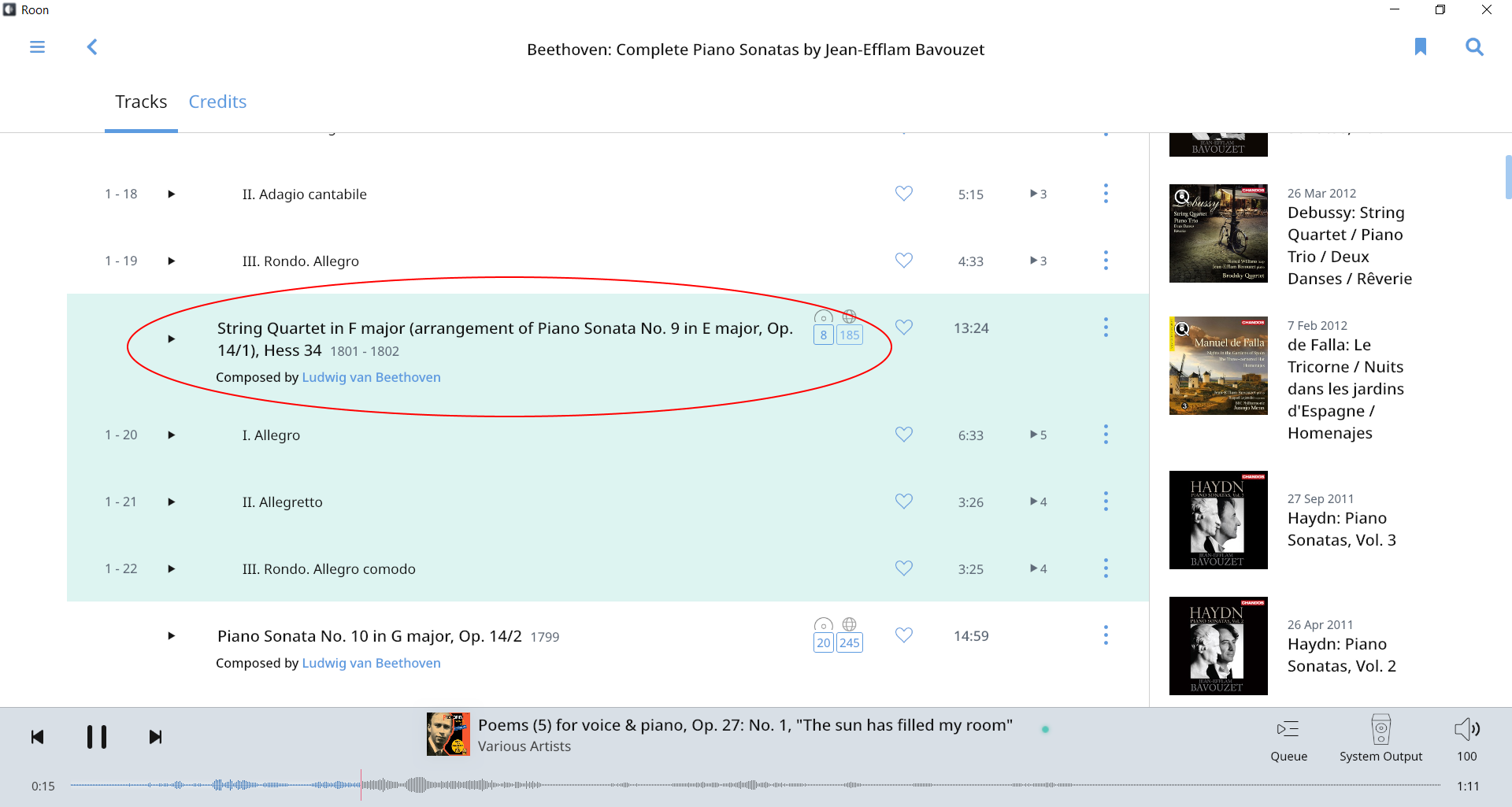Play track 1-18 Adagio cantabile
This screenshot has width=1512, height=807.
(171, 194)
